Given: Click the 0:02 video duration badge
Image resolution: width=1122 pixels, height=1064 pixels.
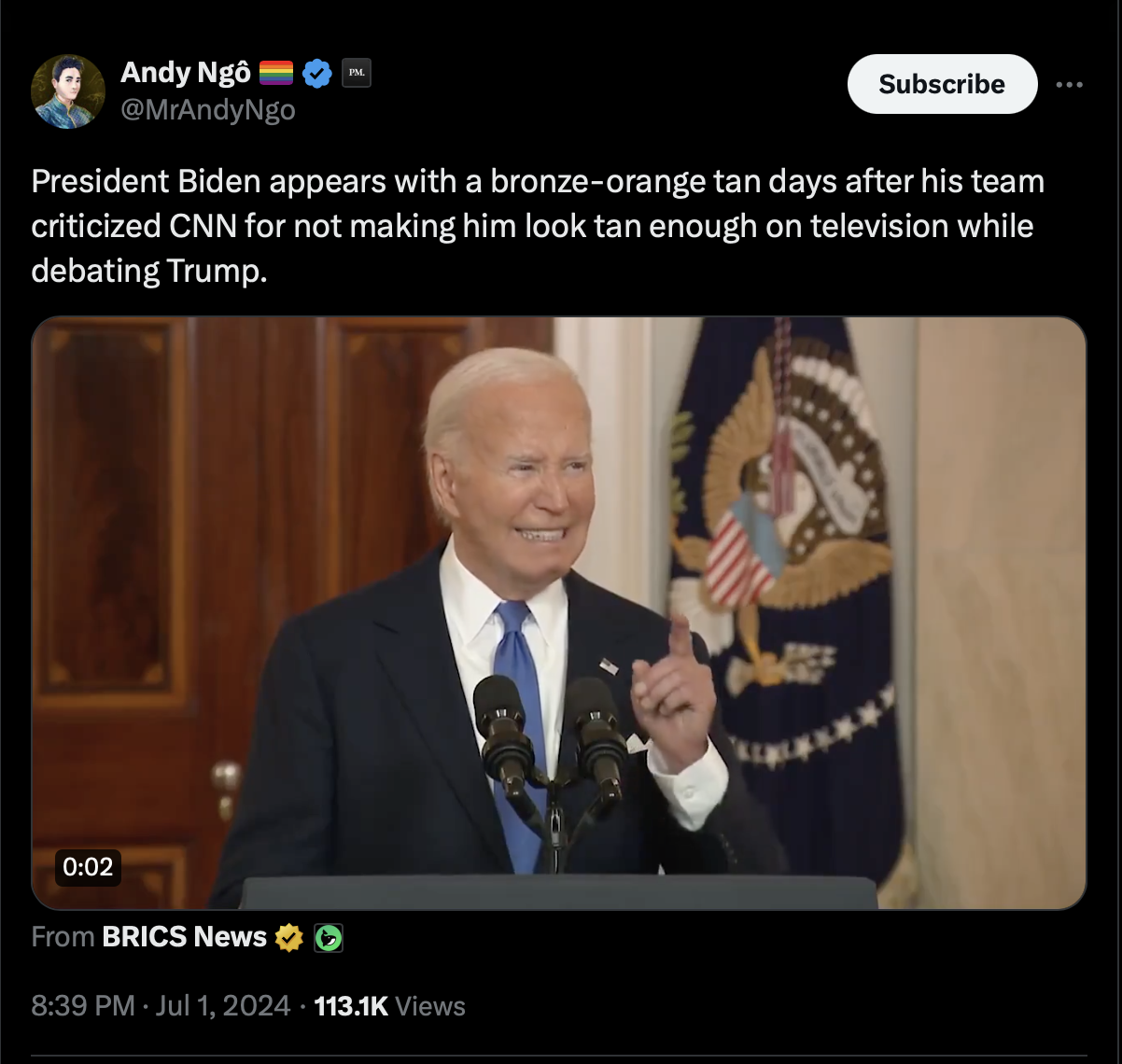Looking at the screenshot, I should pos(88,867).
